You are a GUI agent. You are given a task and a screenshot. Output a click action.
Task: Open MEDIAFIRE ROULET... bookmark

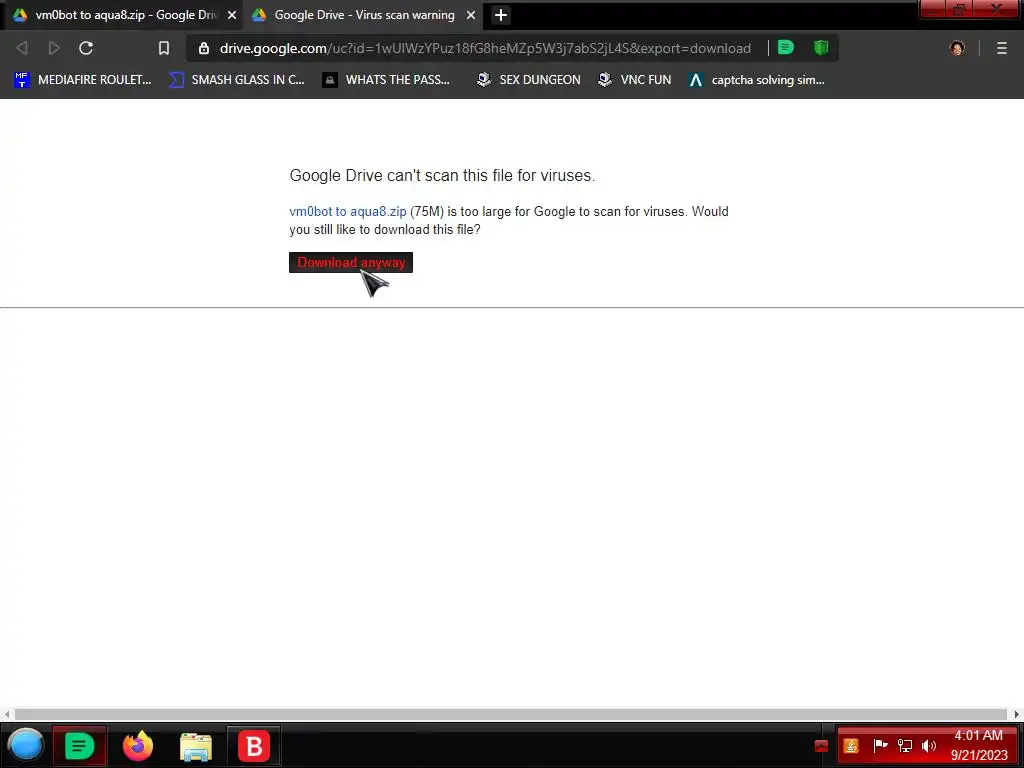click(83, 80)
